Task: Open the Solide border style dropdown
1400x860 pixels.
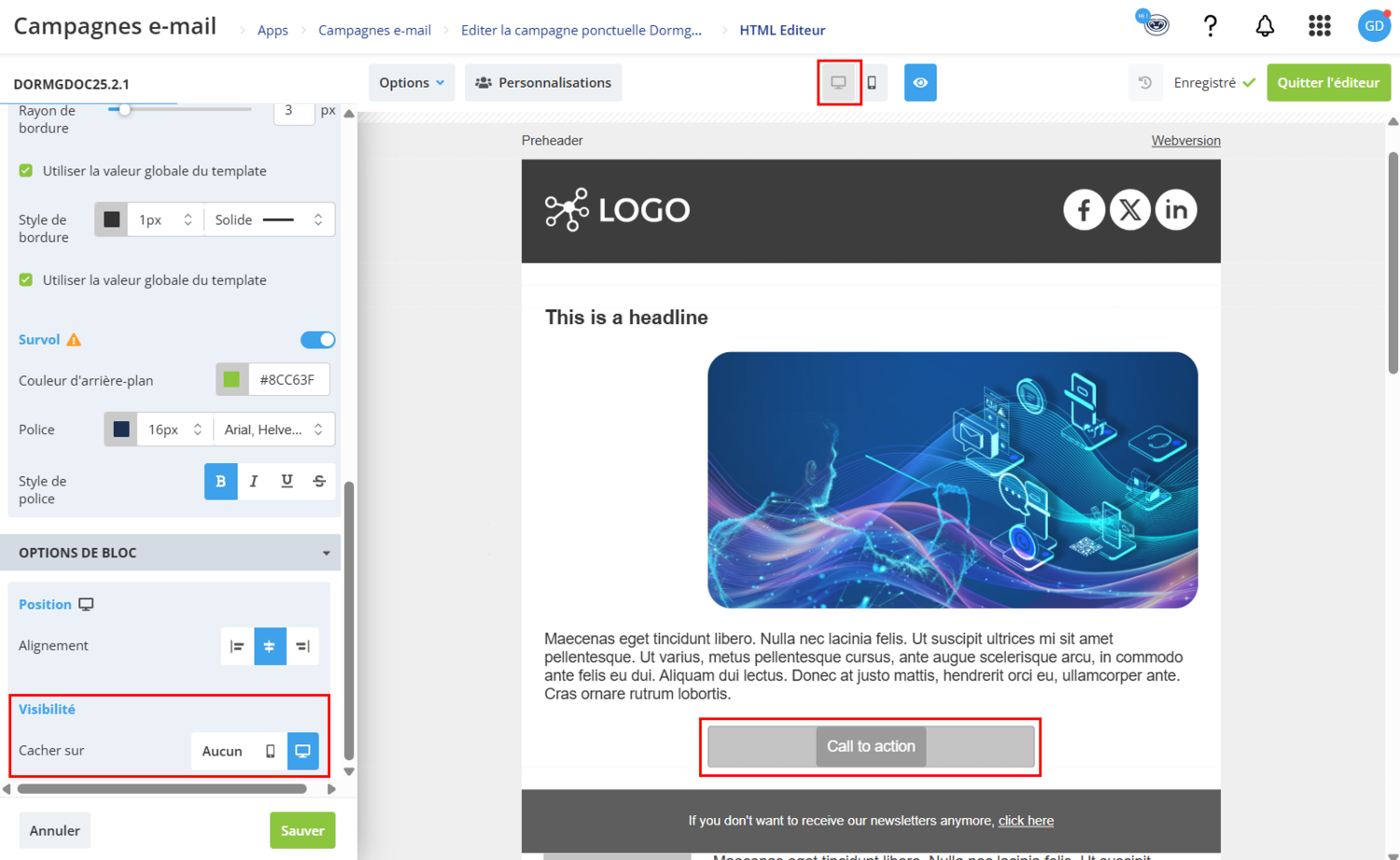Action: click(x=270, y=219)
